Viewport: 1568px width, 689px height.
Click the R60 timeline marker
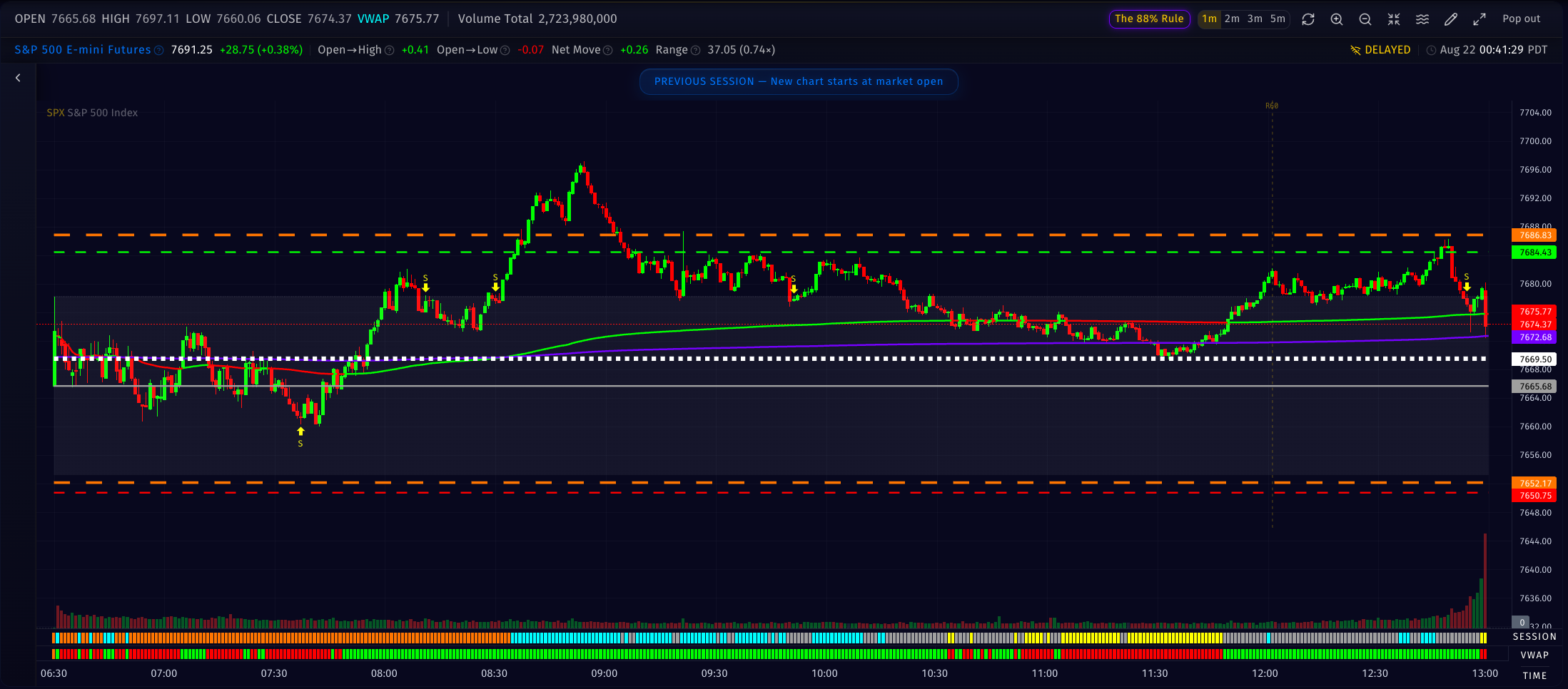click(x=1272, y=106)
